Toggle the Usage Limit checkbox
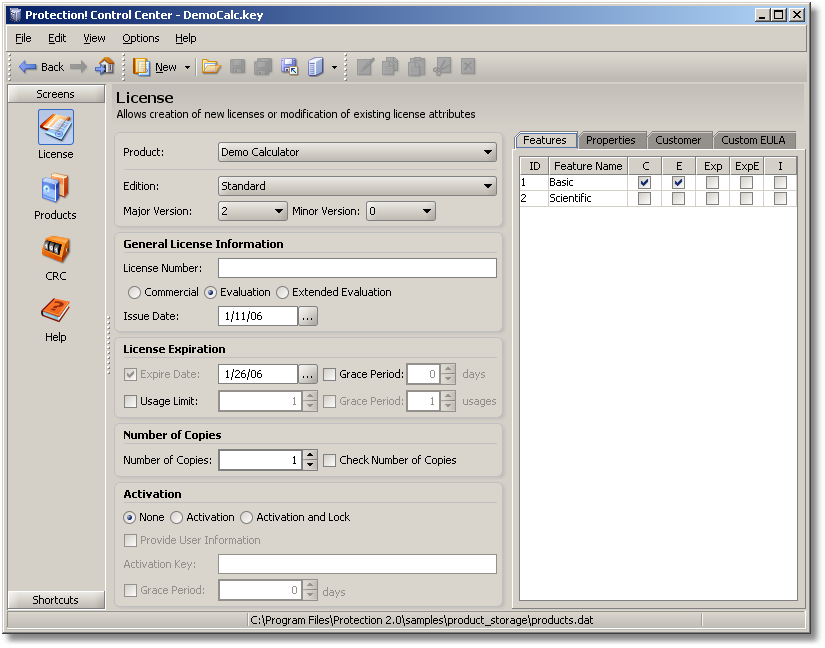The image size is (825, 648). pos(131,401)
